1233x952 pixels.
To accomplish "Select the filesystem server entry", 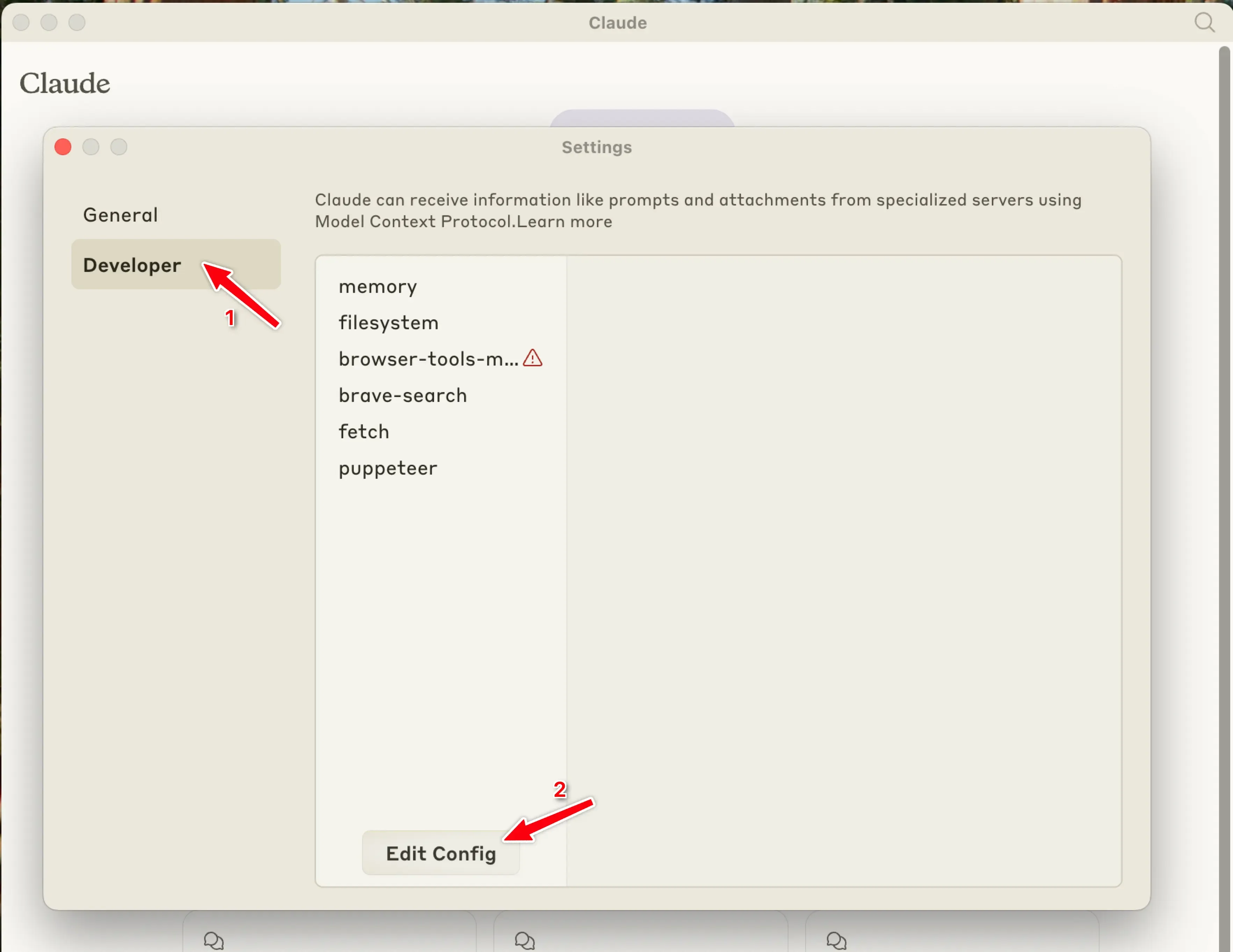I will [388, 323].
